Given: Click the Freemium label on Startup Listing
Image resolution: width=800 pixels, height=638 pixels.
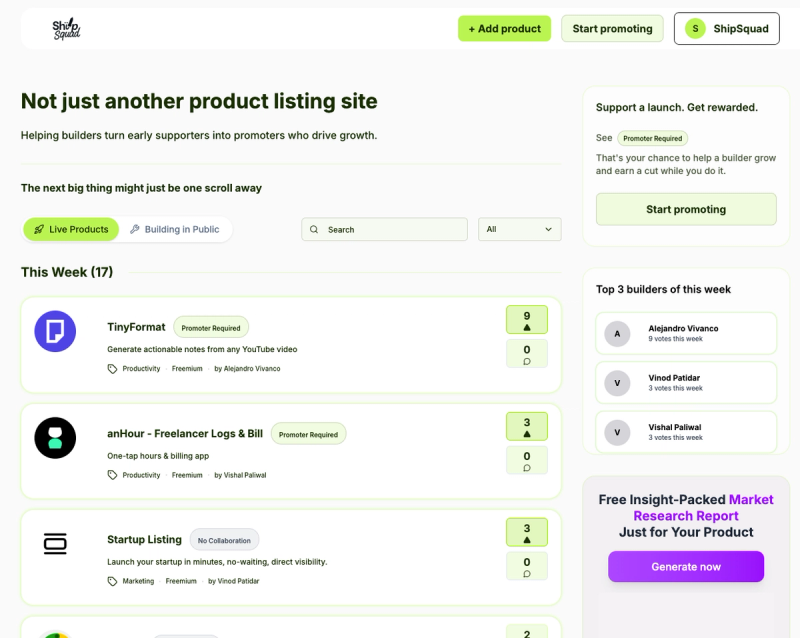Looking at the screenshot, I should pos(181,581).
